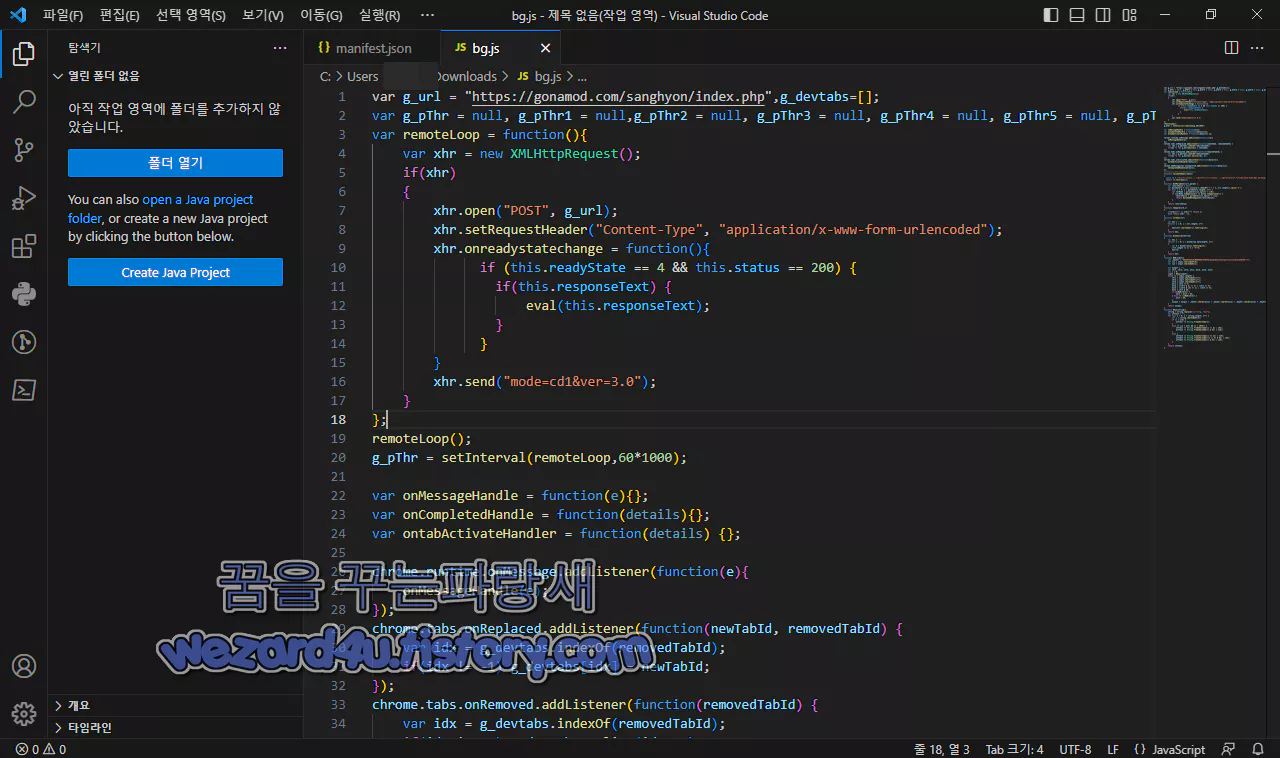This screenshot has height=758, width=1280.
Task: Open the 실행(R) menu
Action: 379,15
